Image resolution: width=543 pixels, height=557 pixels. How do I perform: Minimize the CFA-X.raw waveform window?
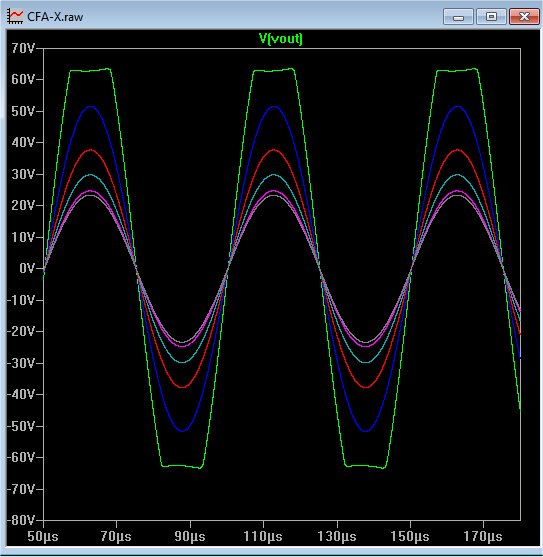coord(458,17)
